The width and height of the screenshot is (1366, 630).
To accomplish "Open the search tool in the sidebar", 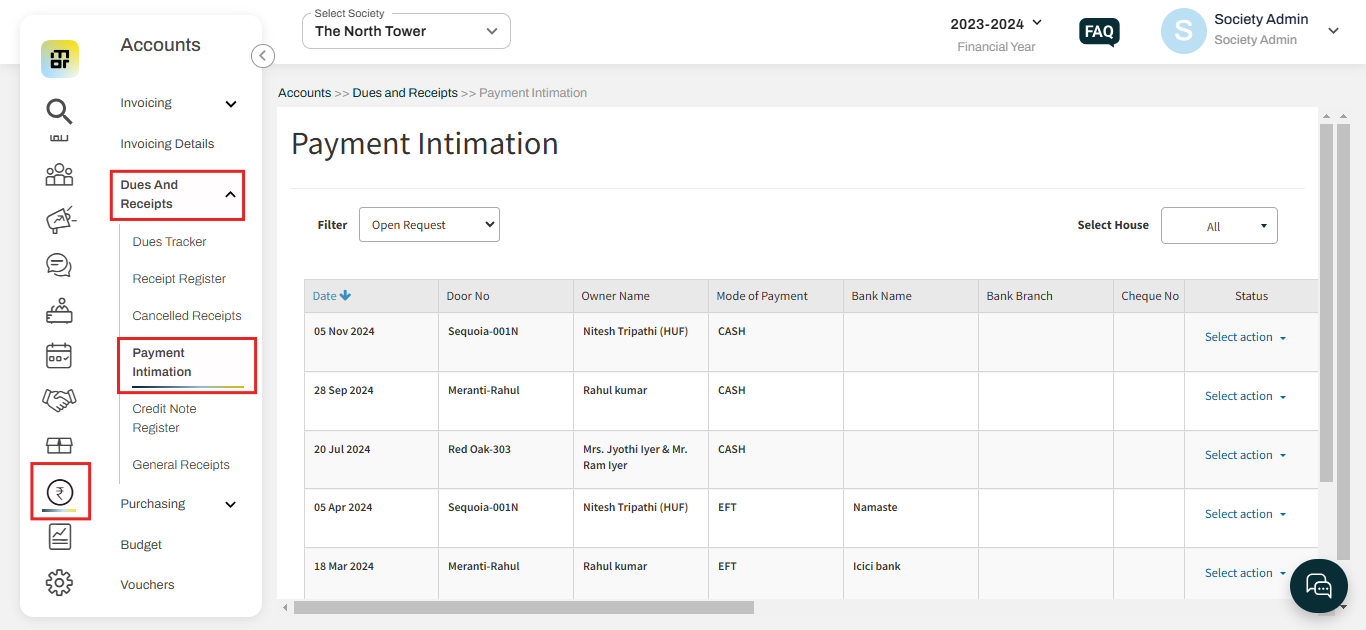I will click(x=59, y=111).
